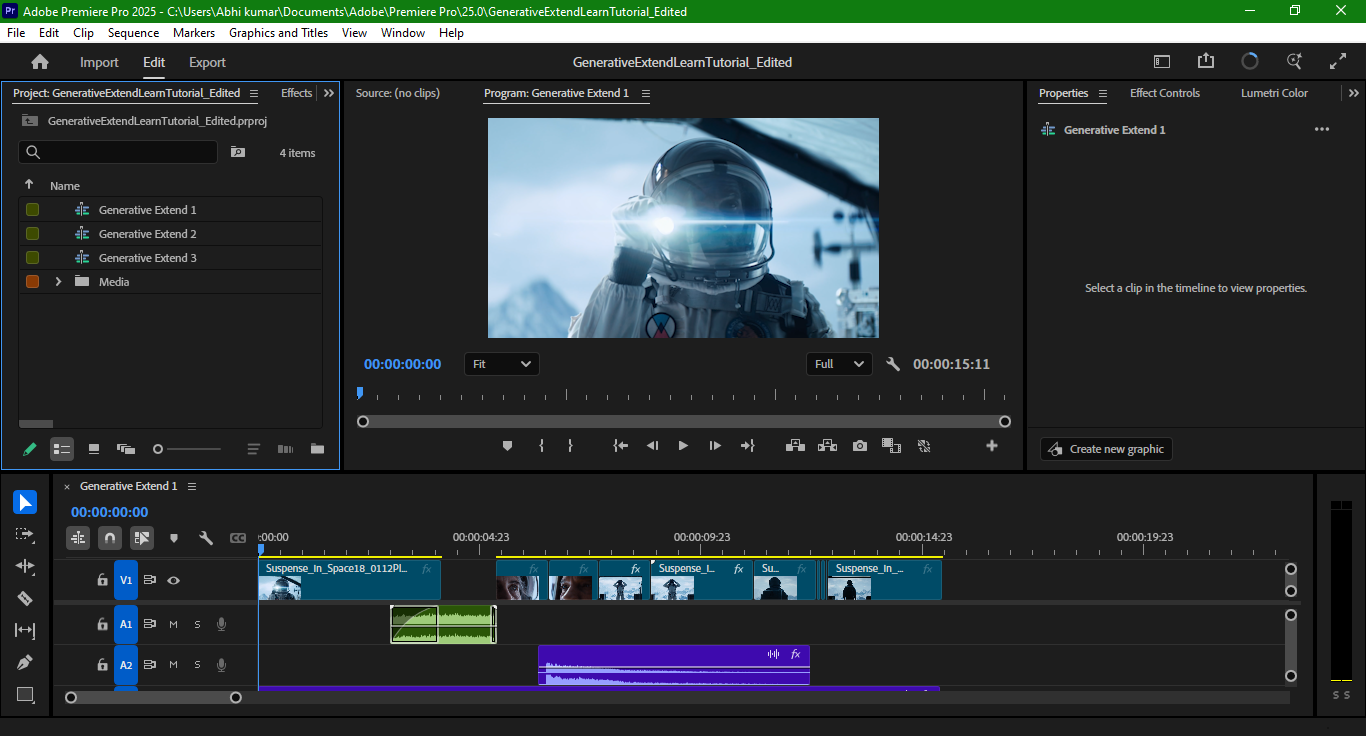Image resolution: width=1366 pixels, height=736 pixels.
Task: Open timeline display settings wrench
Action: pos(206,538)
